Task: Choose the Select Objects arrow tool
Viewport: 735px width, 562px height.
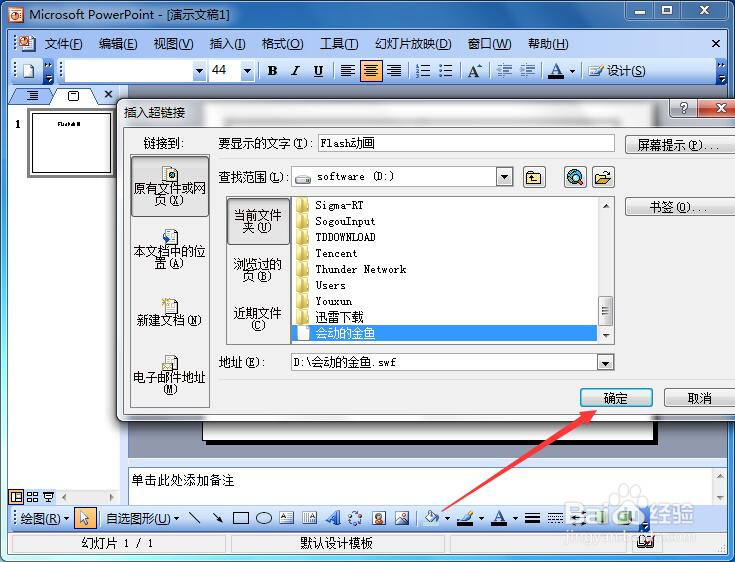Action: [x=85, y=518]
